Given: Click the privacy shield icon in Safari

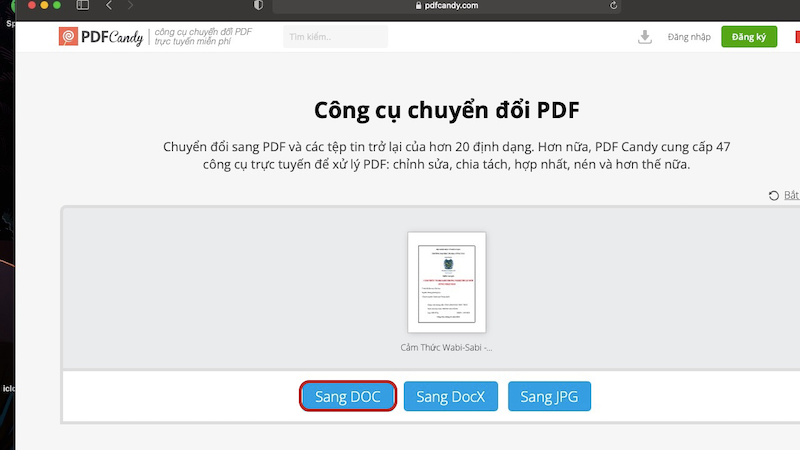Looking at the screenshot, I should tap(258, 5).
